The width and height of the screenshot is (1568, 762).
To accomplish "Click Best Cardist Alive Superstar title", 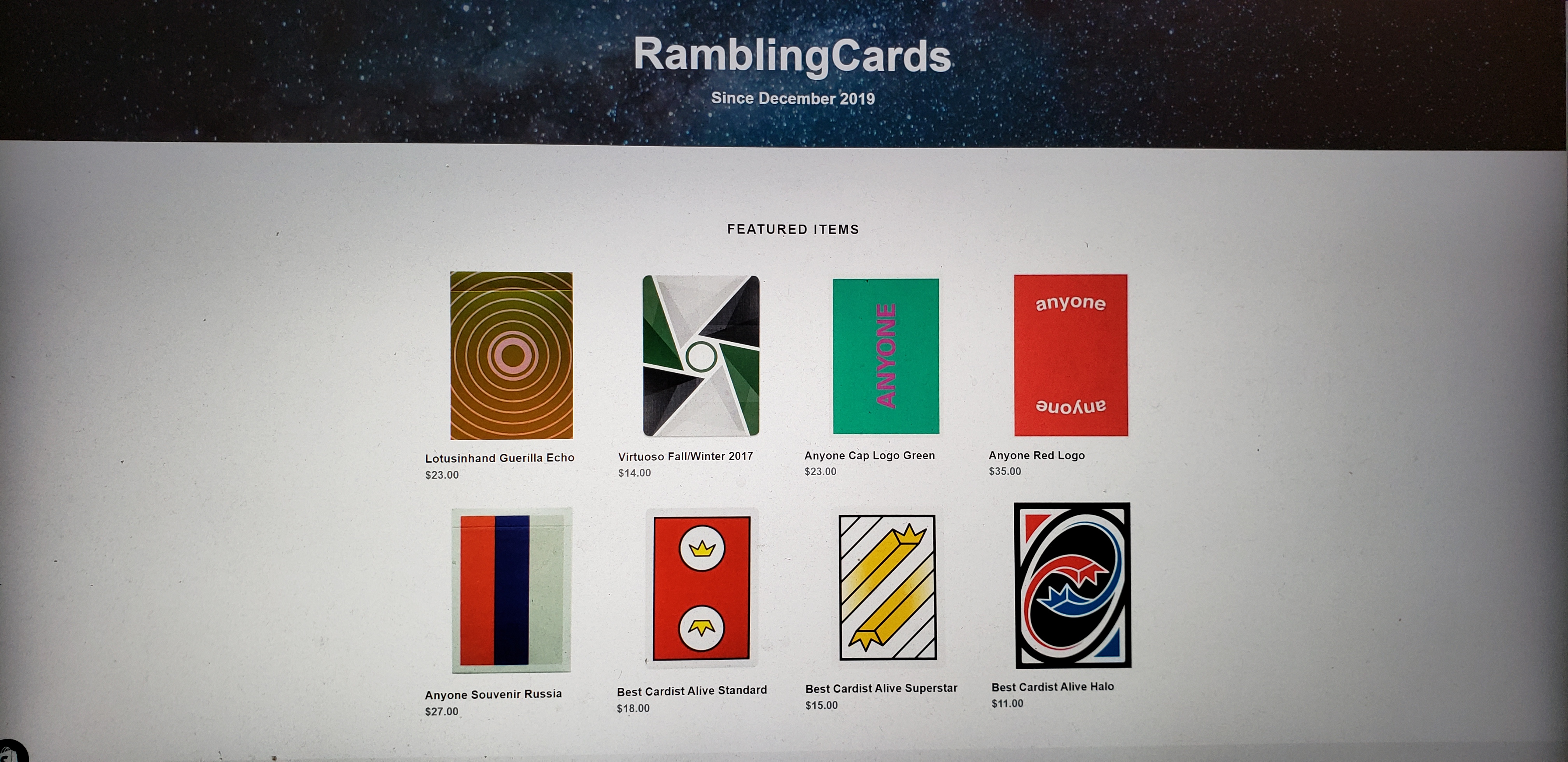I will (x=881, y=689).
